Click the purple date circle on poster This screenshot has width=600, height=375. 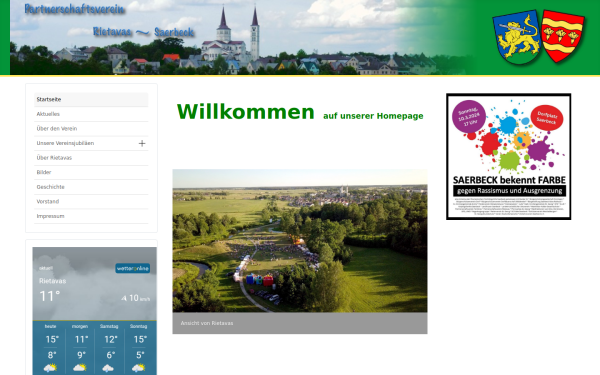pyautogui.click(x=469, y=116)
